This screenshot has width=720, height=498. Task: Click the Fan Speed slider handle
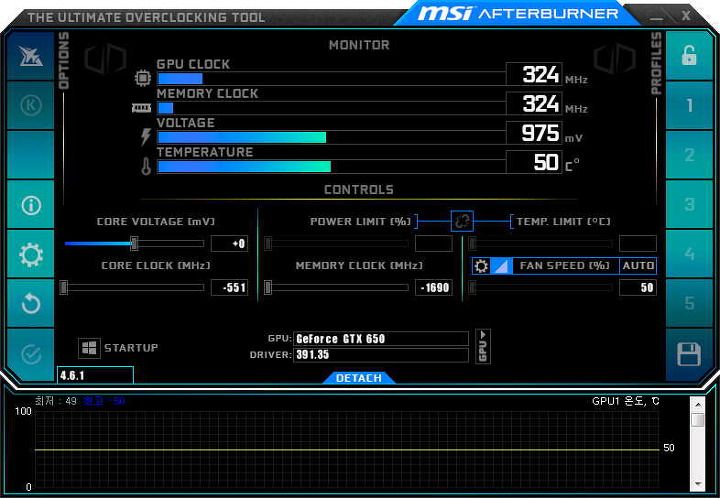click(472, 288)
